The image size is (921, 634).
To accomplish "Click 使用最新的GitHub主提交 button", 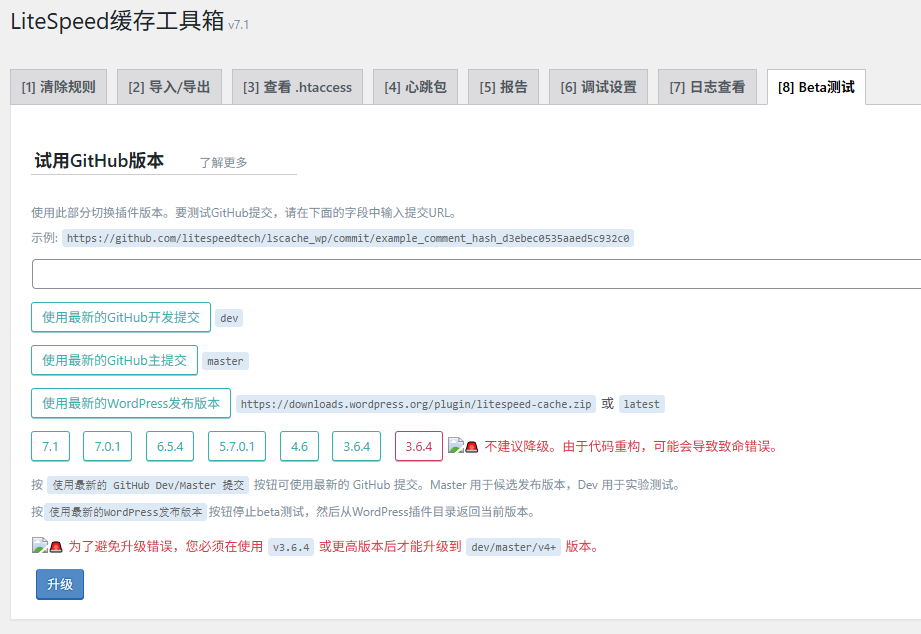I will (x=115, y=360).
